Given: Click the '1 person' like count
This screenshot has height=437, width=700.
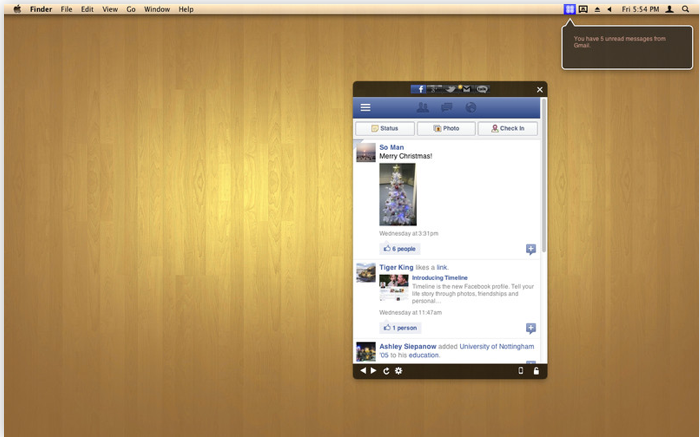Looking at the screenshot, I should (x=400, y=328).
